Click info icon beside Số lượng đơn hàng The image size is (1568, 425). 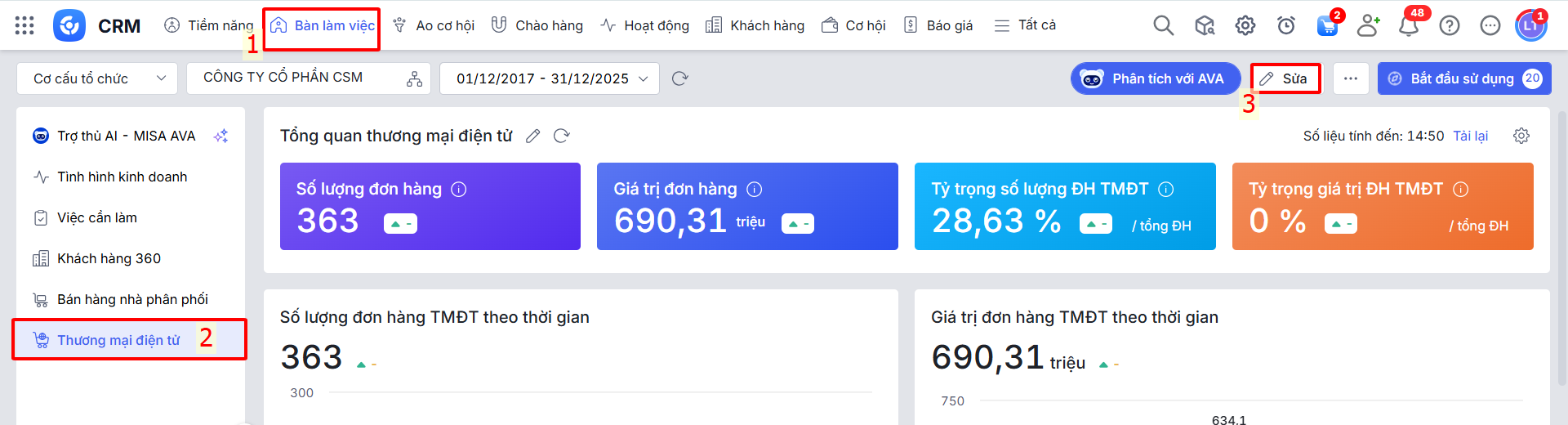(459, 189)
